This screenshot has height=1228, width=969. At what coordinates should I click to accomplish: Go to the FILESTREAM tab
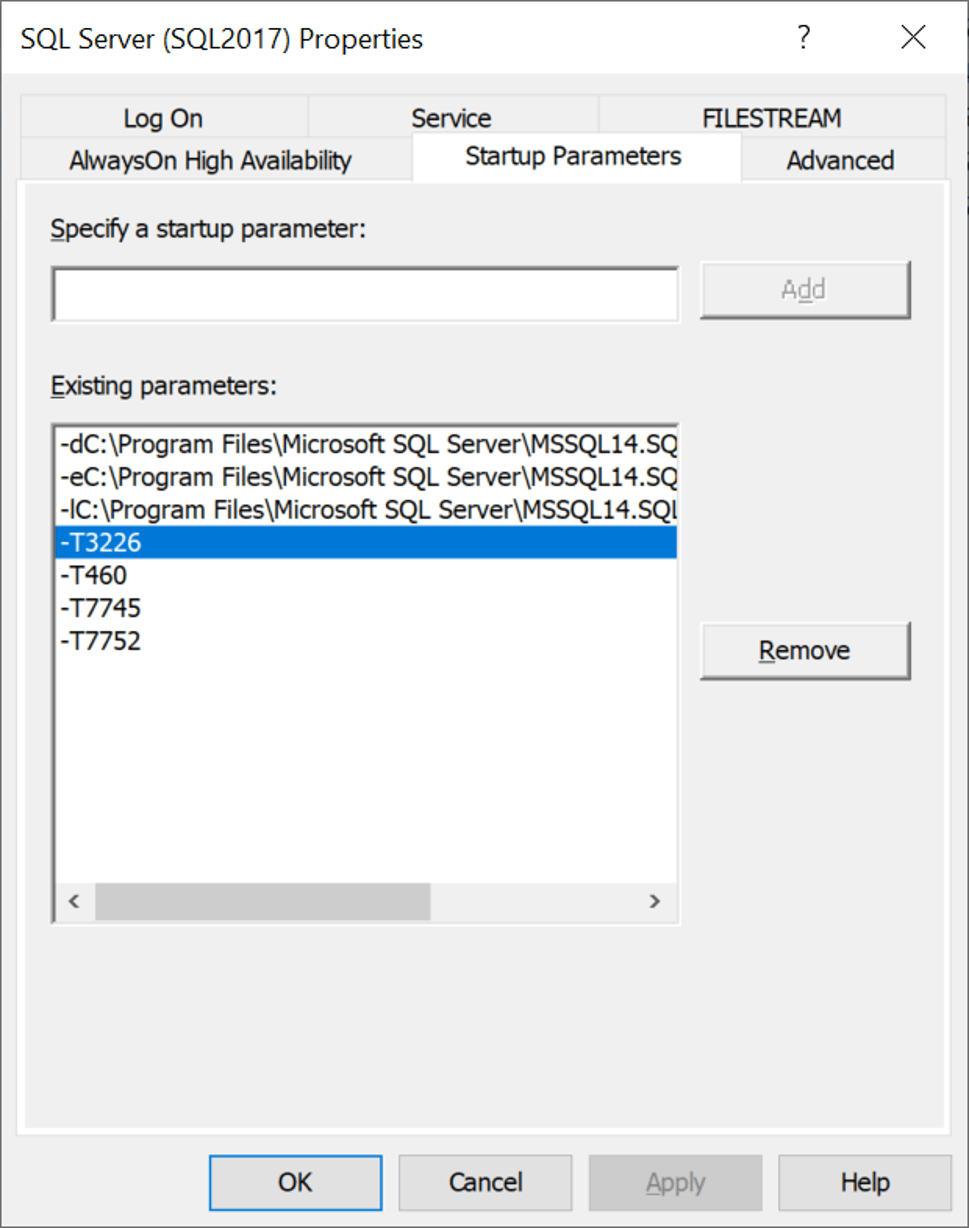[x=771, y=118]
